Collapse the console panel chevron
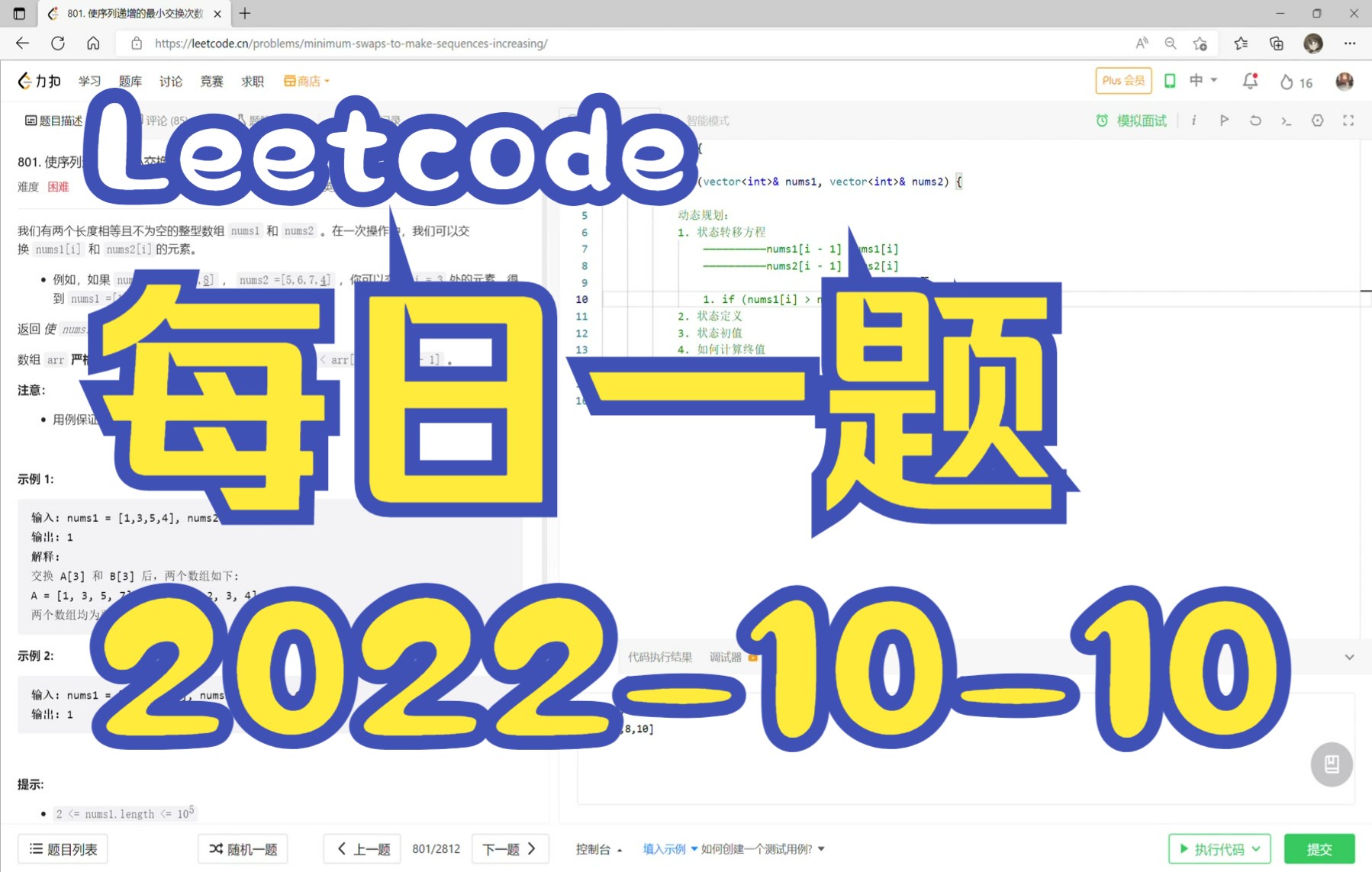This screenshot has height=872, width=1372. (x=1349, y=657)
